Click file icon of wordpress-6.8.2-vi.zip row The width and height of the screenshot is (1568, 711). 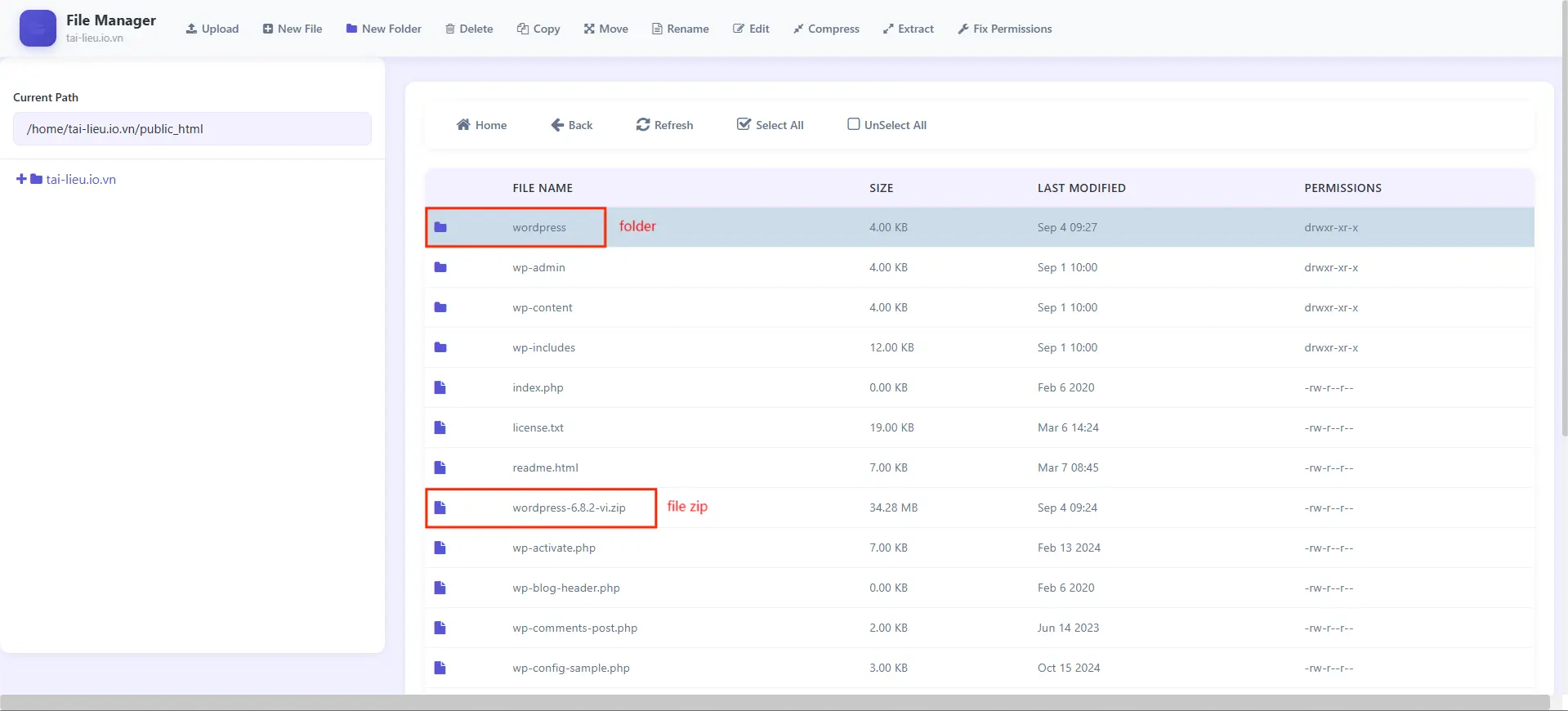coord(440,508)
